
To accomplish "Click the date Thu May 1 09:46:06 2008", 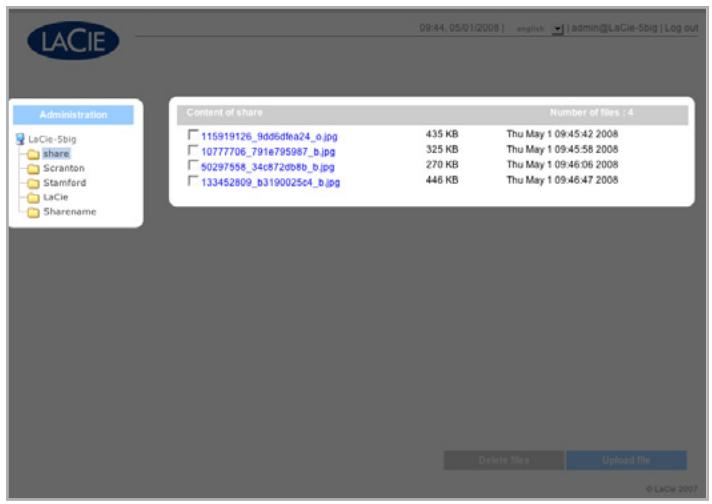I will [x=562, y=164].
